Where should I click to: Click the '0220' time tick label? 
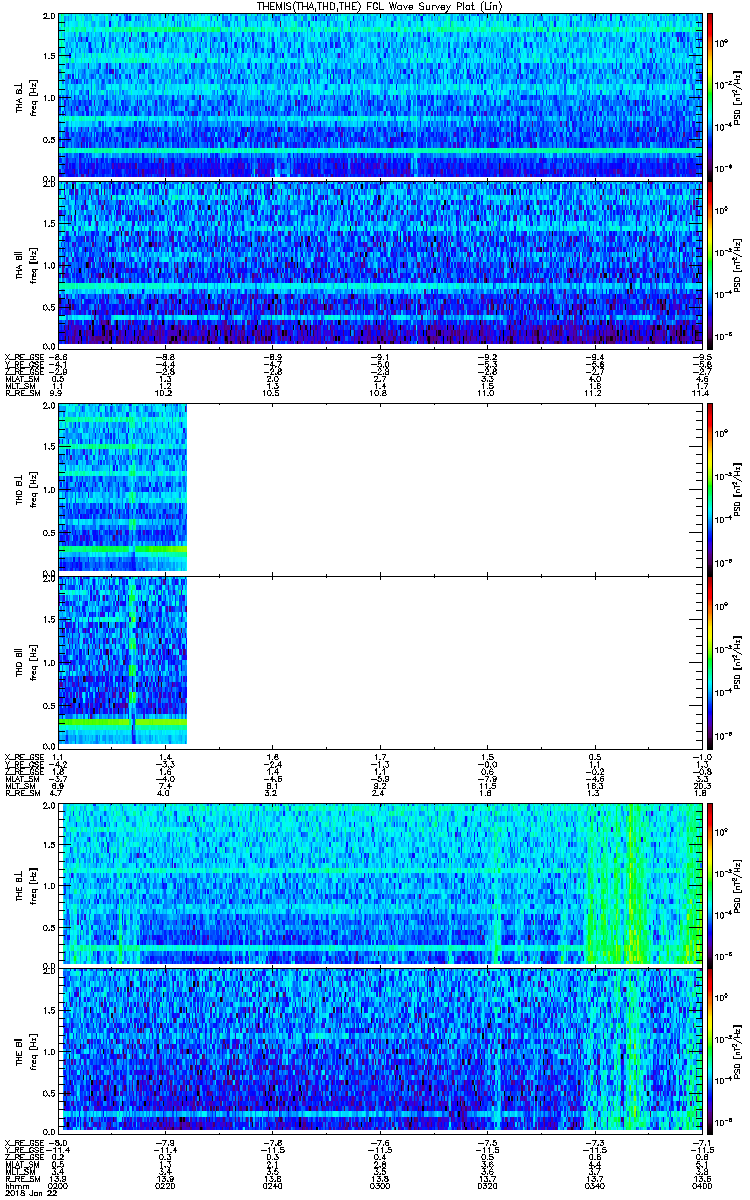166,1184
